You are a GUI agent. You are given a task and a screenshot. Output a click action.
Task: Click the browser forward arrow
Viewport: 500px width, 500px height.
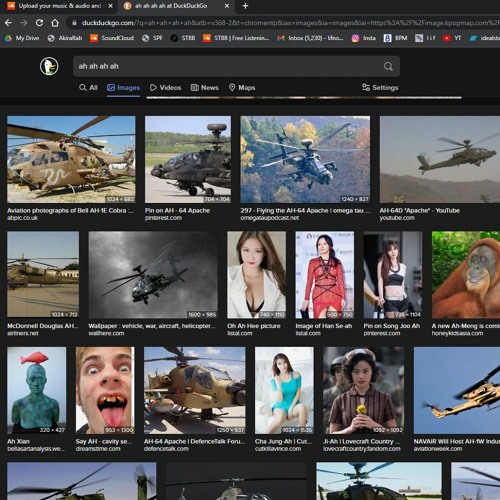click(x=24, y=23)
